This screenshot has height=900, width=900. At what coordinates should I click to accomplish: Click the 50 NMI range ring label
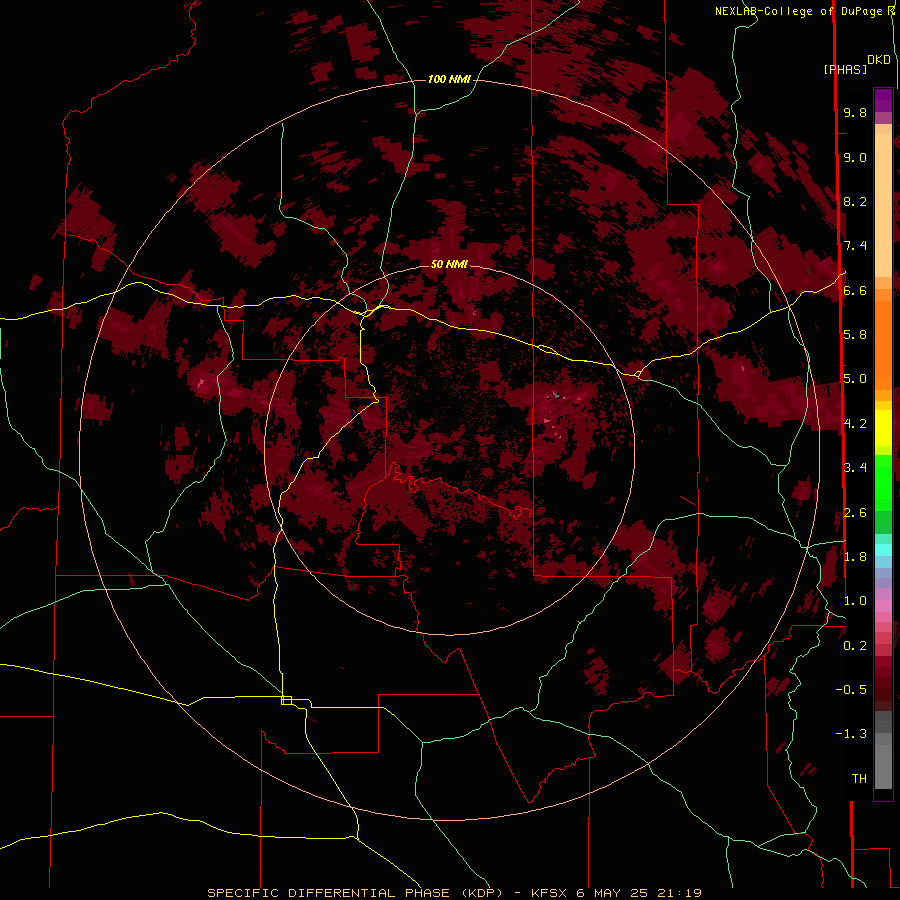click(449, 264)
